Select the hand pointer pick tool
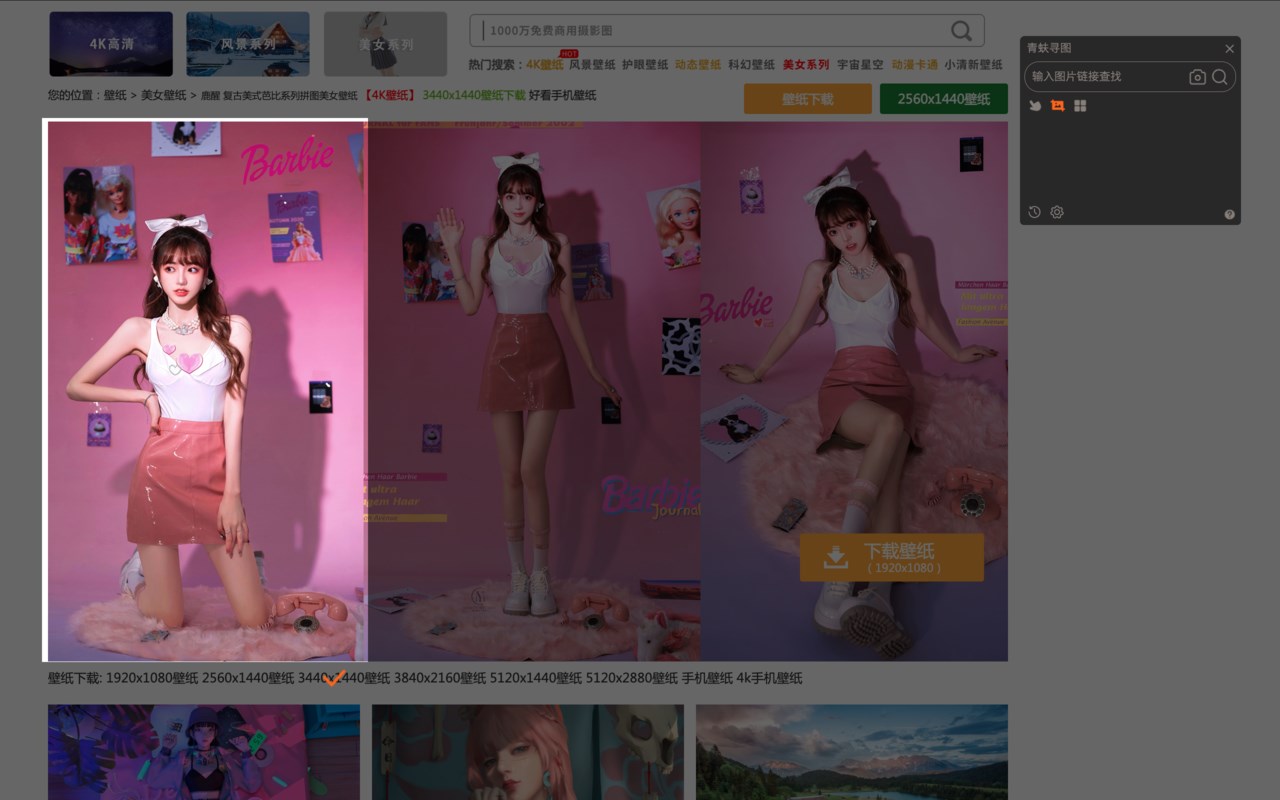This screenshot has height=800, width=1280. coord(1035,105)
